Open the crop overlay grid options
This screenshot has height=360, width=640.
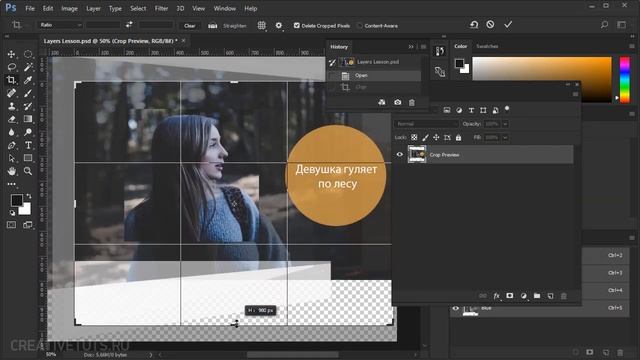(262, 25)
